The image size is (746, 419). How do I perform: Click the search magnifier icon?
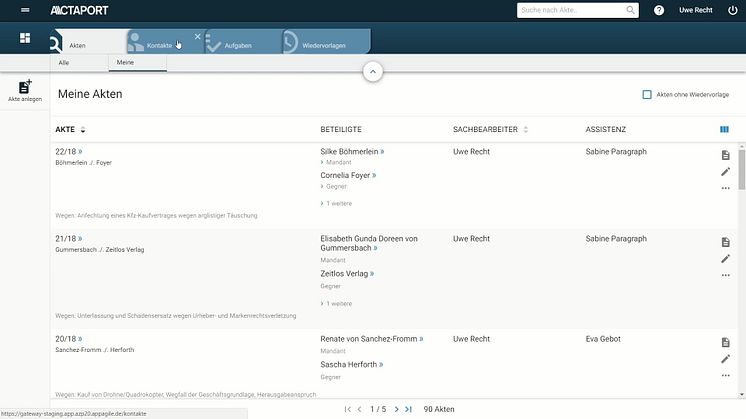click(630, 10)
